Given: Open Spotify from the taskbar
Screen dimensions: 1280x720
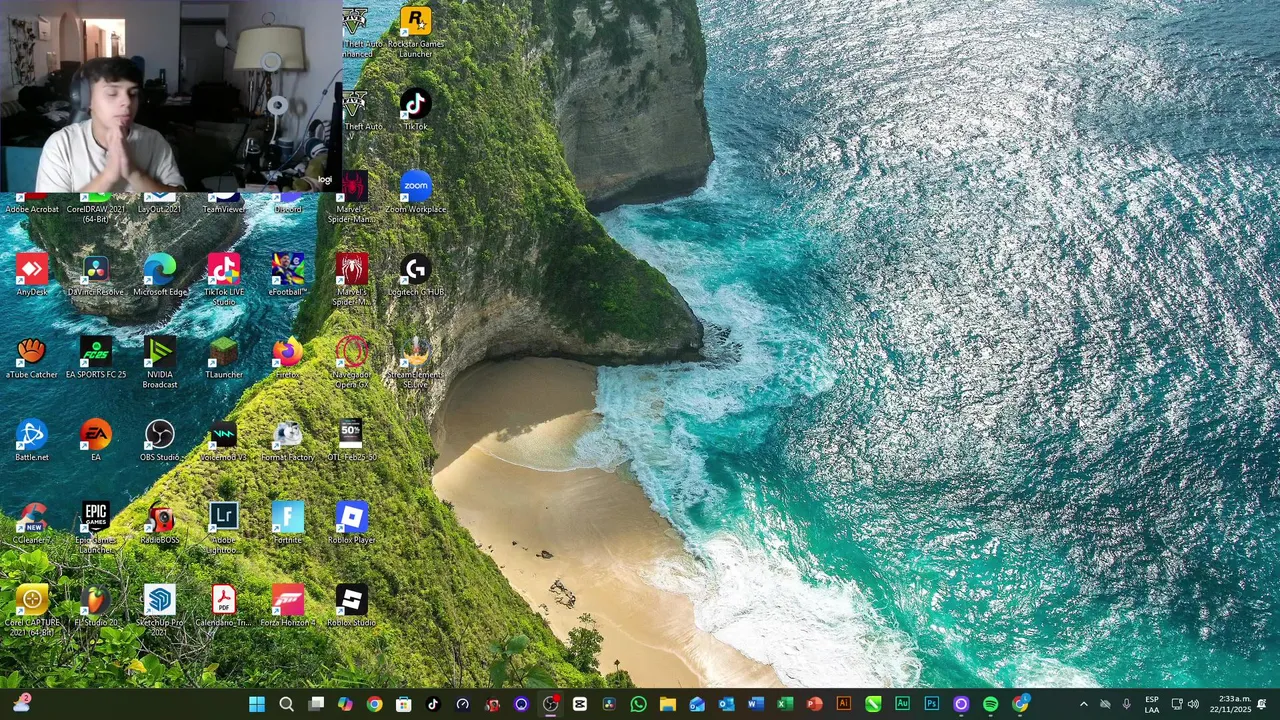Looking at the screenshot, I should (x=990, y=704).
